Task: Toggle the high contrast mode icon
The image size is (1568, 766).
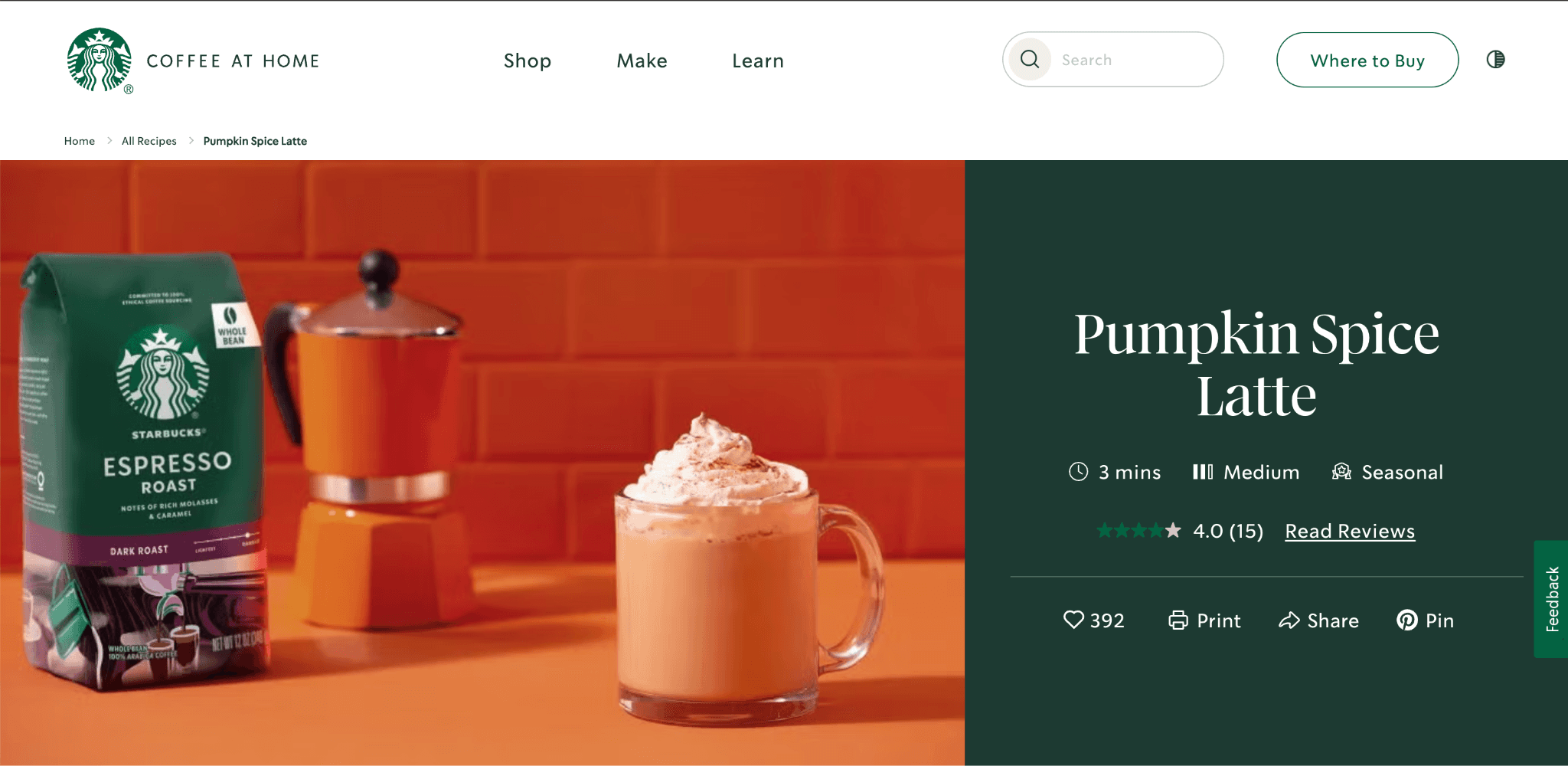Action: click(x=1495, y=59)
